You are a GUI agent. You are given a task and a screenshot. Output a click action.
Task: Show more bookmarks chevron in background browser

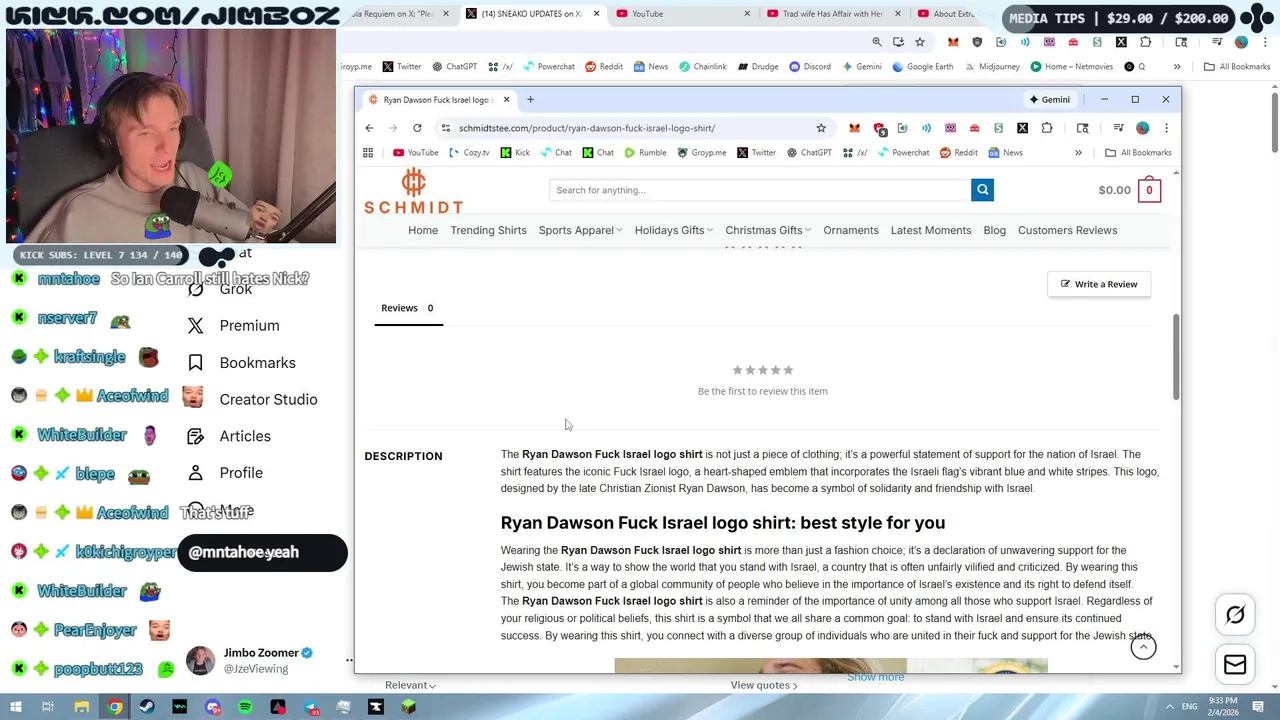tap(1177, 67)
